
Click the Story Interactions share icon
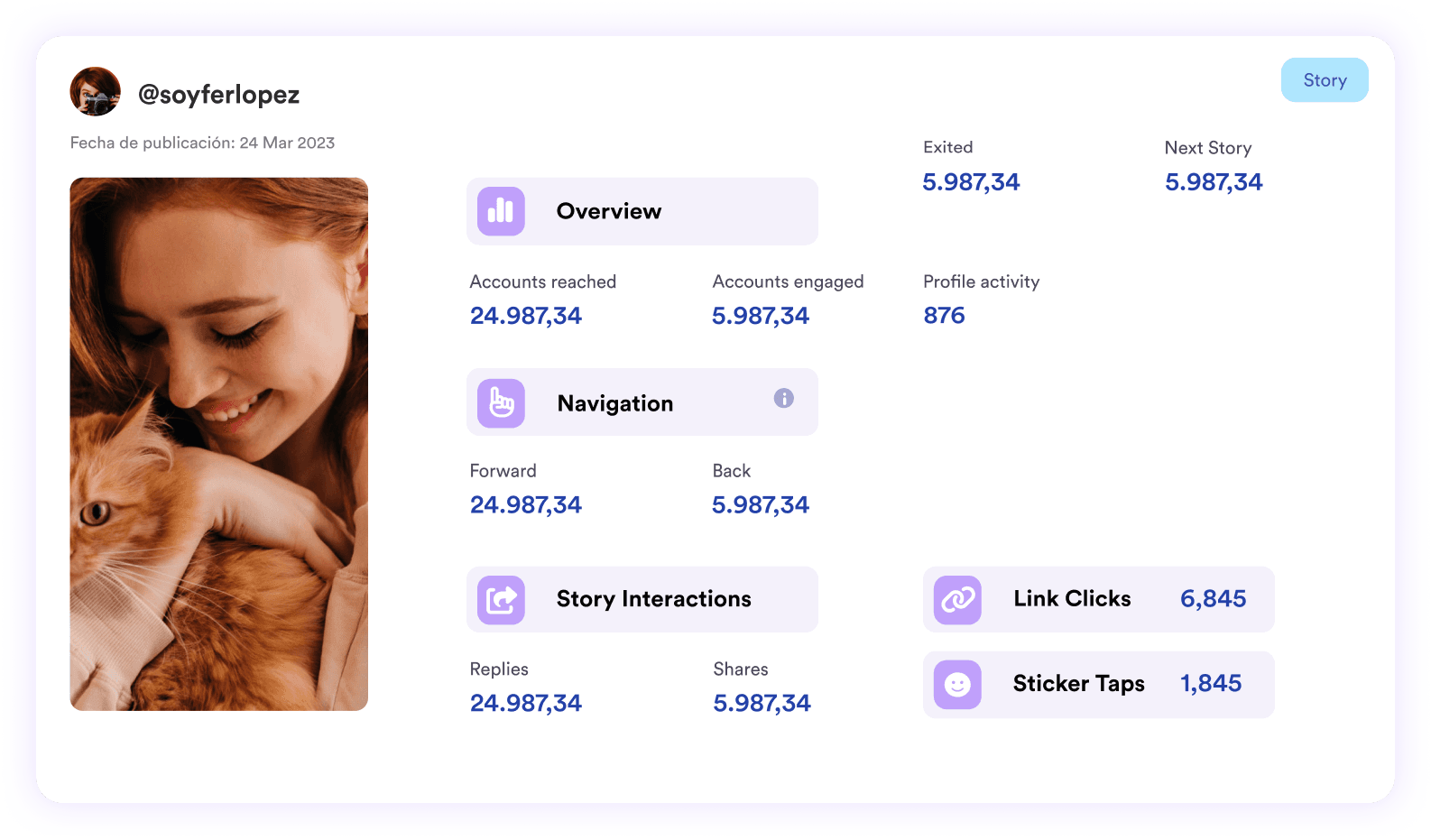tap(501, 600)
